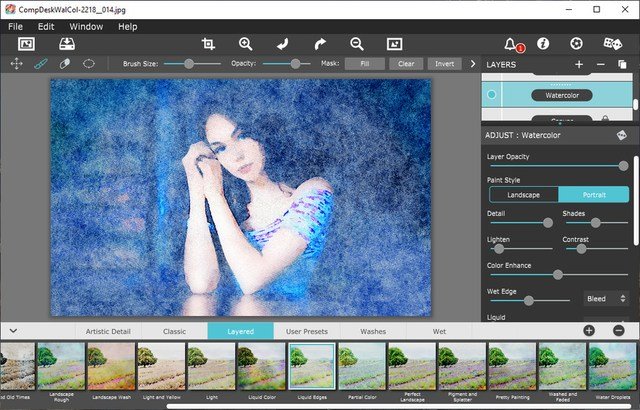Screen dimensions: 640x410
Task: Open the Edit menu
Action: click(x=46, y=25)
